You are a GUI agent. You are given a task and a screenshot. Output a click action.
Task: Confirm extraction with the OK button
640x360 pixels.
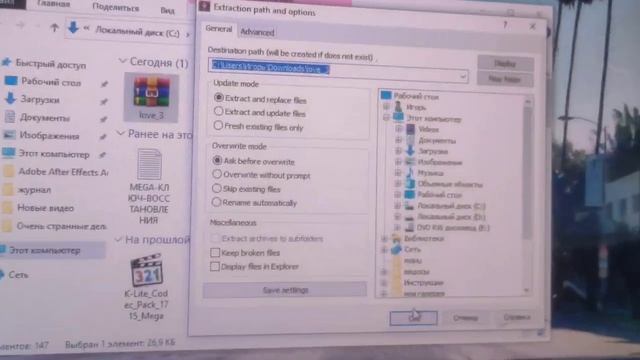[x=413, y=318]
